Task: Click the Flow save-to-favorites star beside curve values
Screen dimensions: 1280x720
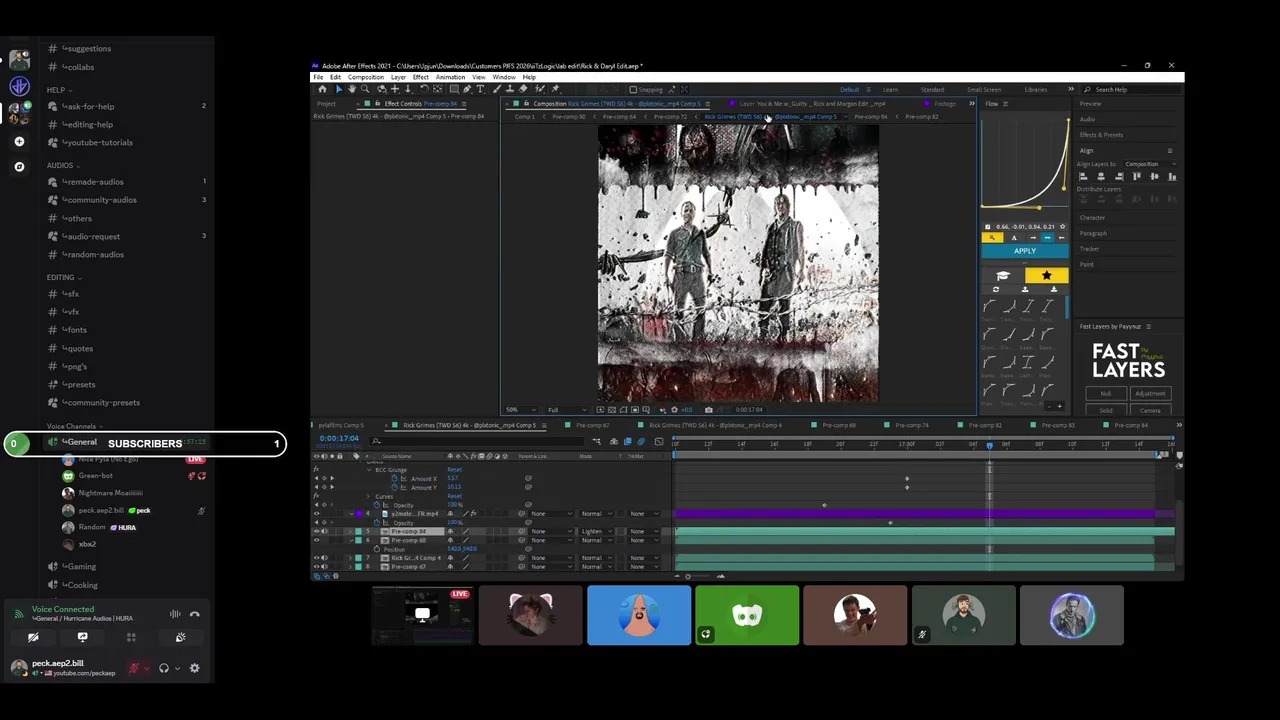Action: 1063,226
